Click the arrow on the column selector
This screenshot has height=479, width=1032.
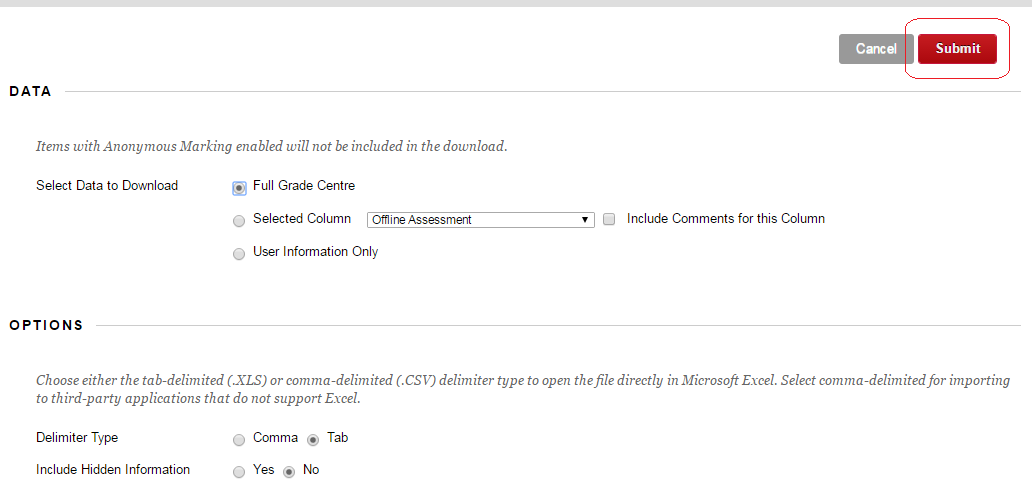(587, 220)
